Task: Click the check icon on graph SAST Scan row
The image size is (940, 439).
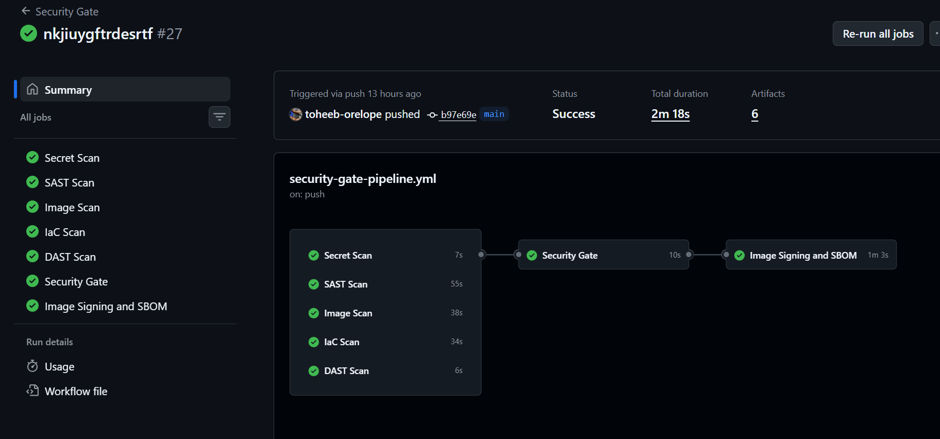Action: pos(313,284)
